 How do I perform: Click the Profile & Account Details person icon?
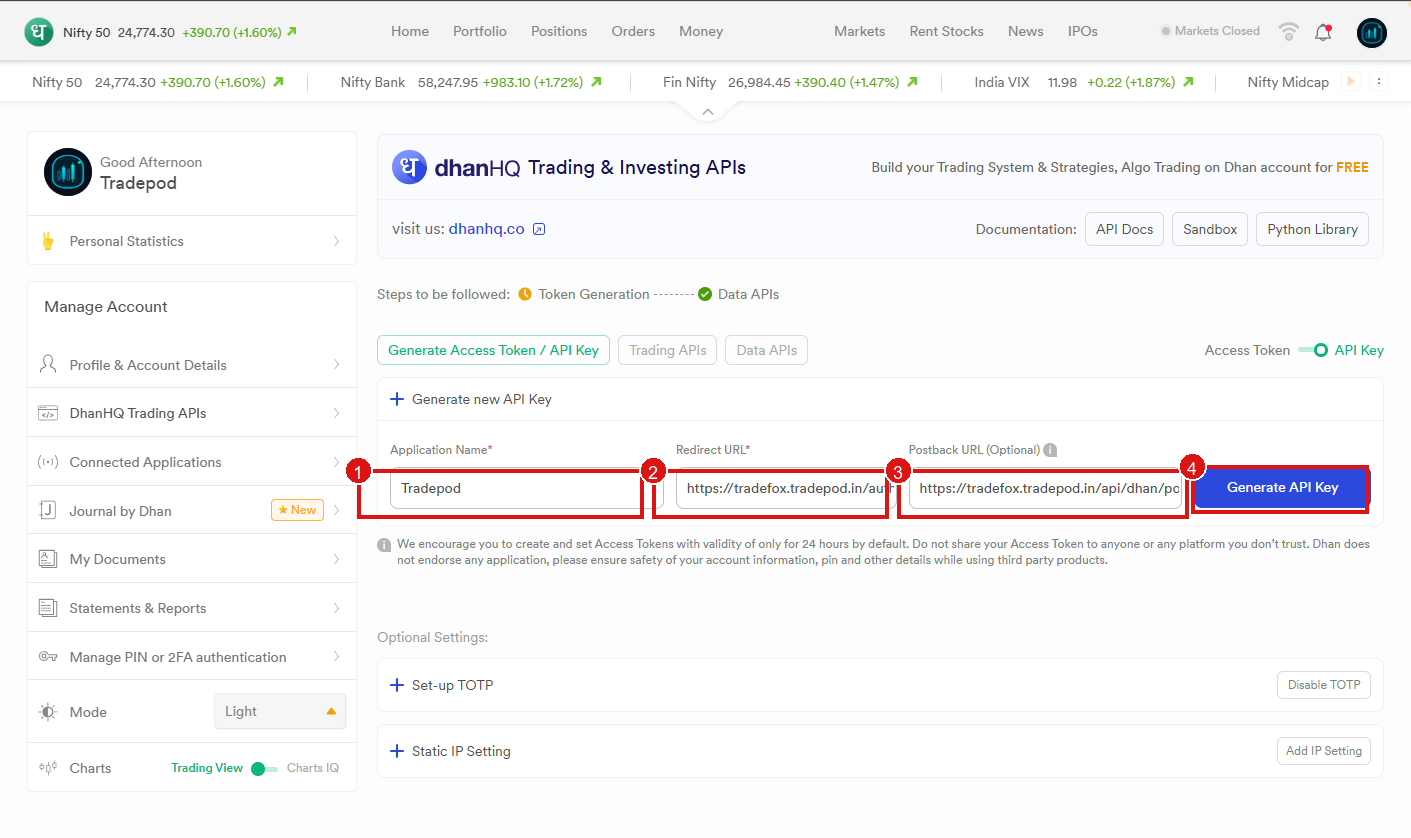[47, 364]
